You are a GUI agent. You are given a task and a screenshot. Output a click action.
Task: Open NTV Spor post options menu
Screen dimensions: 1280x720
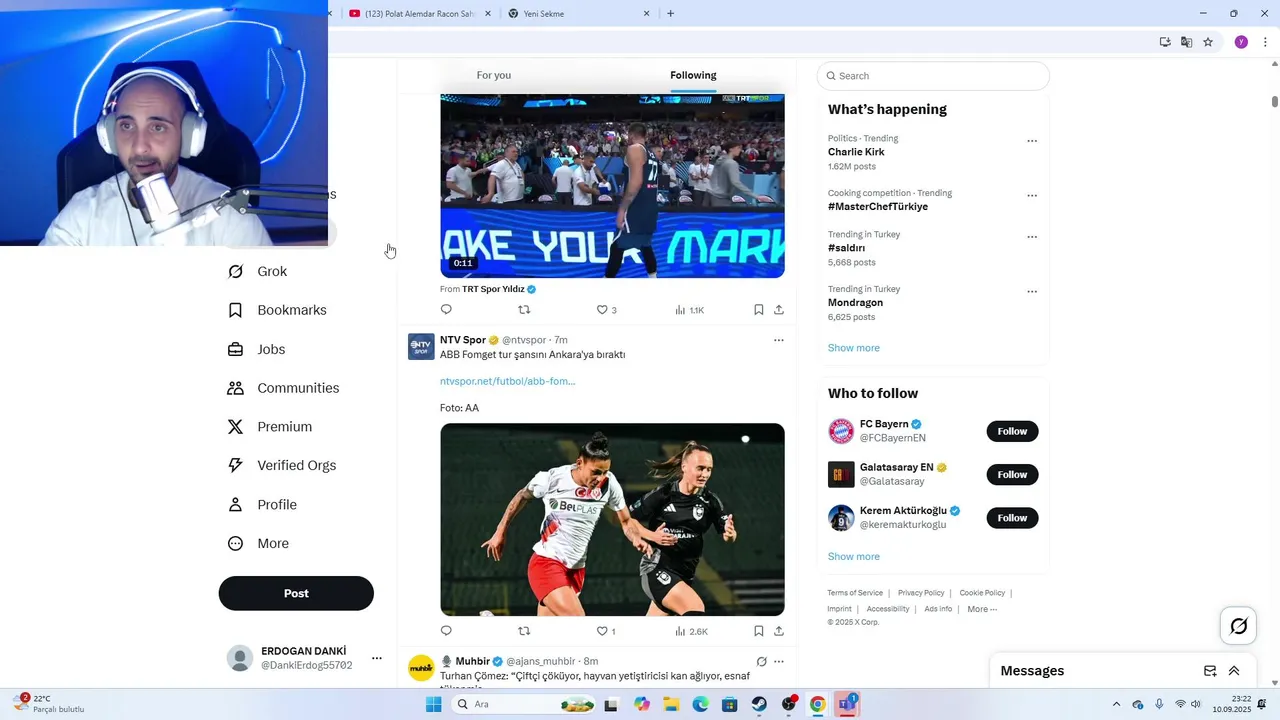point(779,340)
